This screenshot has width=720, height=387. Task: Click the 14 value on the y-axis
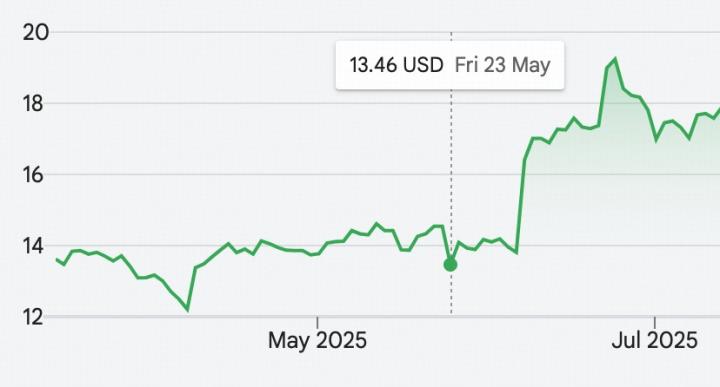point(33,246)
